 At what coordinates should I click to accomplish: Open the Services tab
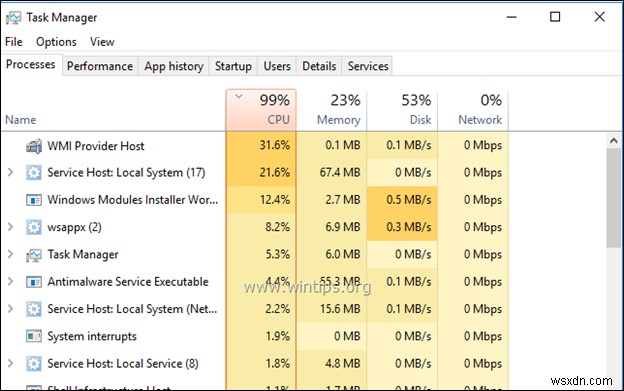click(368, 66)
